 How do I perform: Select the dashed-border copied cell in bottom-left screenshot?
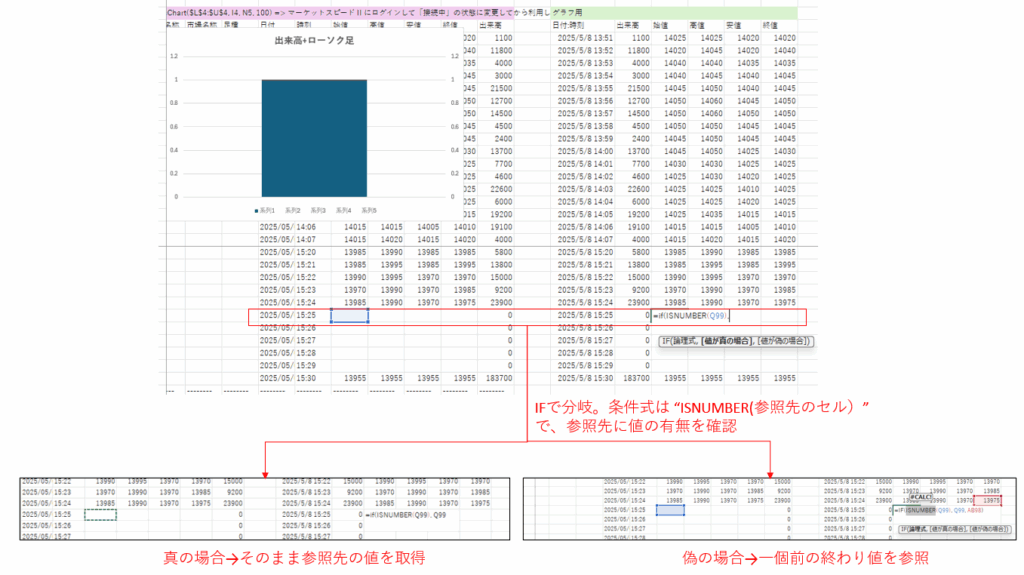point(101,515)
